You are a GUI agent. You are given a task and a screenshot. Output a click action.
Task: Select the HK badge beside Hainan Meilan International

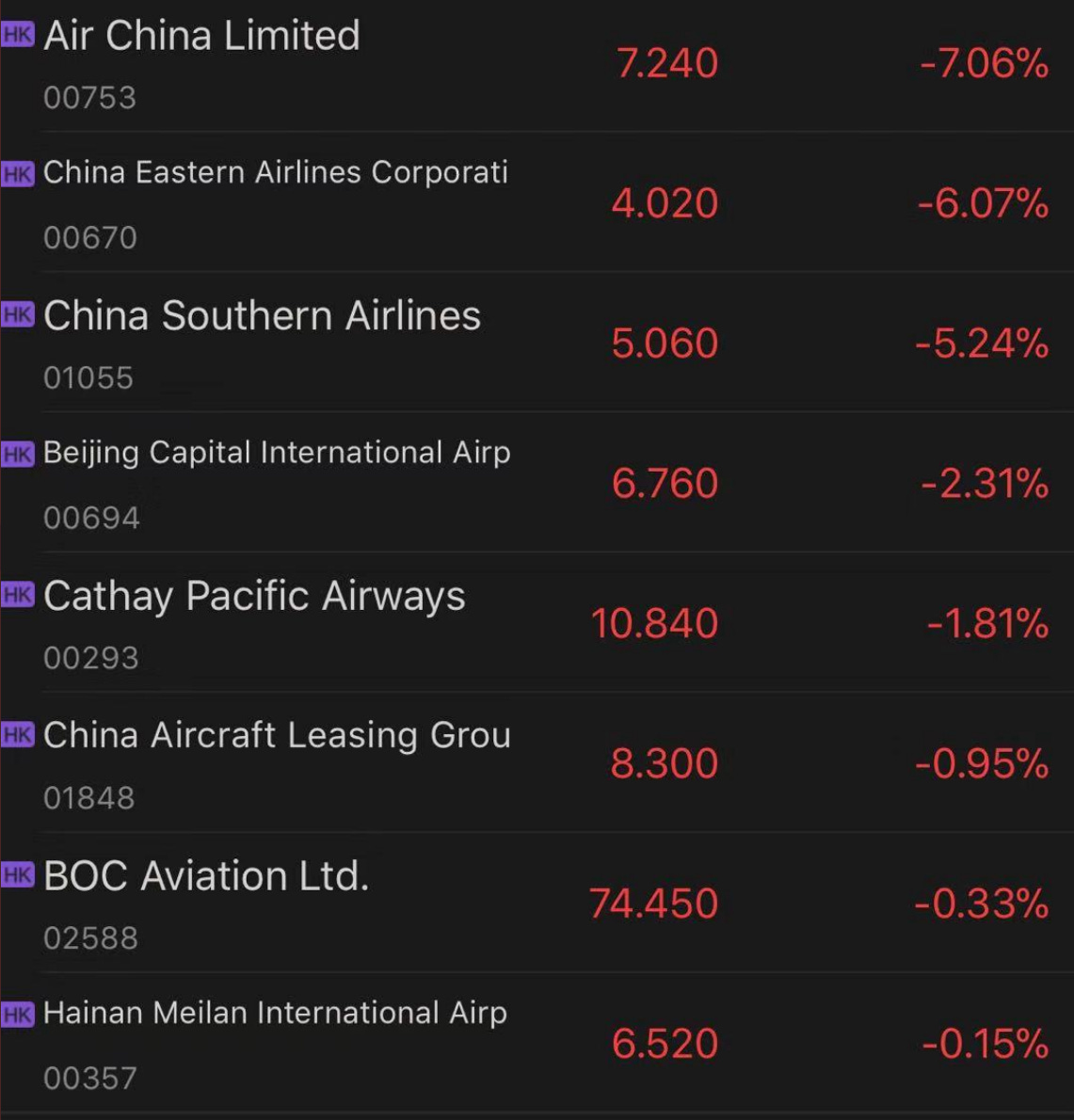click(18, 1015)
